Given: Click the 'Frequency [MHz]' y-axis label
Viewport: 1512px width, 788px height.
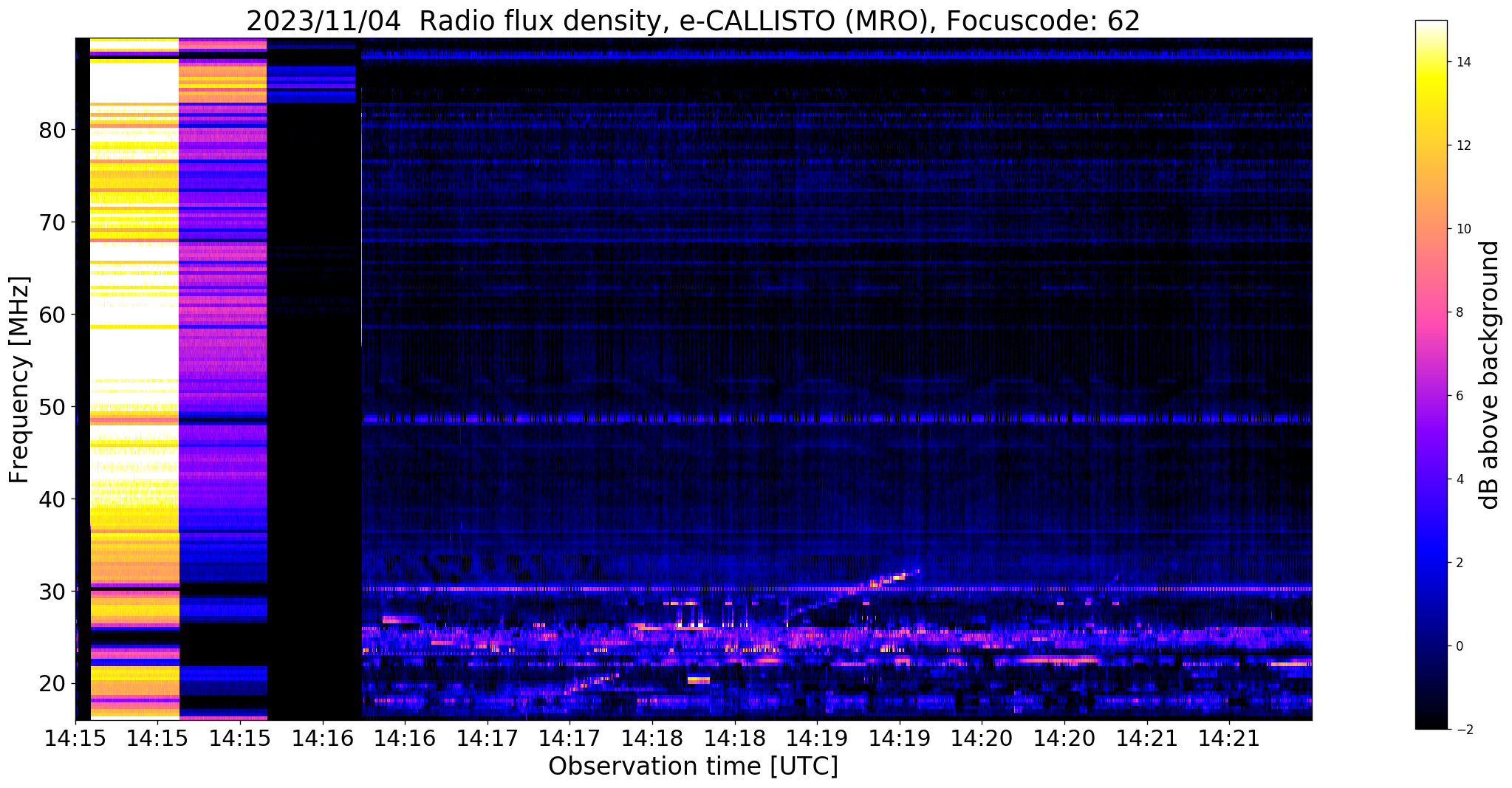Looking at the screenshot, I should pyautogui.click(x=19, y=380).
